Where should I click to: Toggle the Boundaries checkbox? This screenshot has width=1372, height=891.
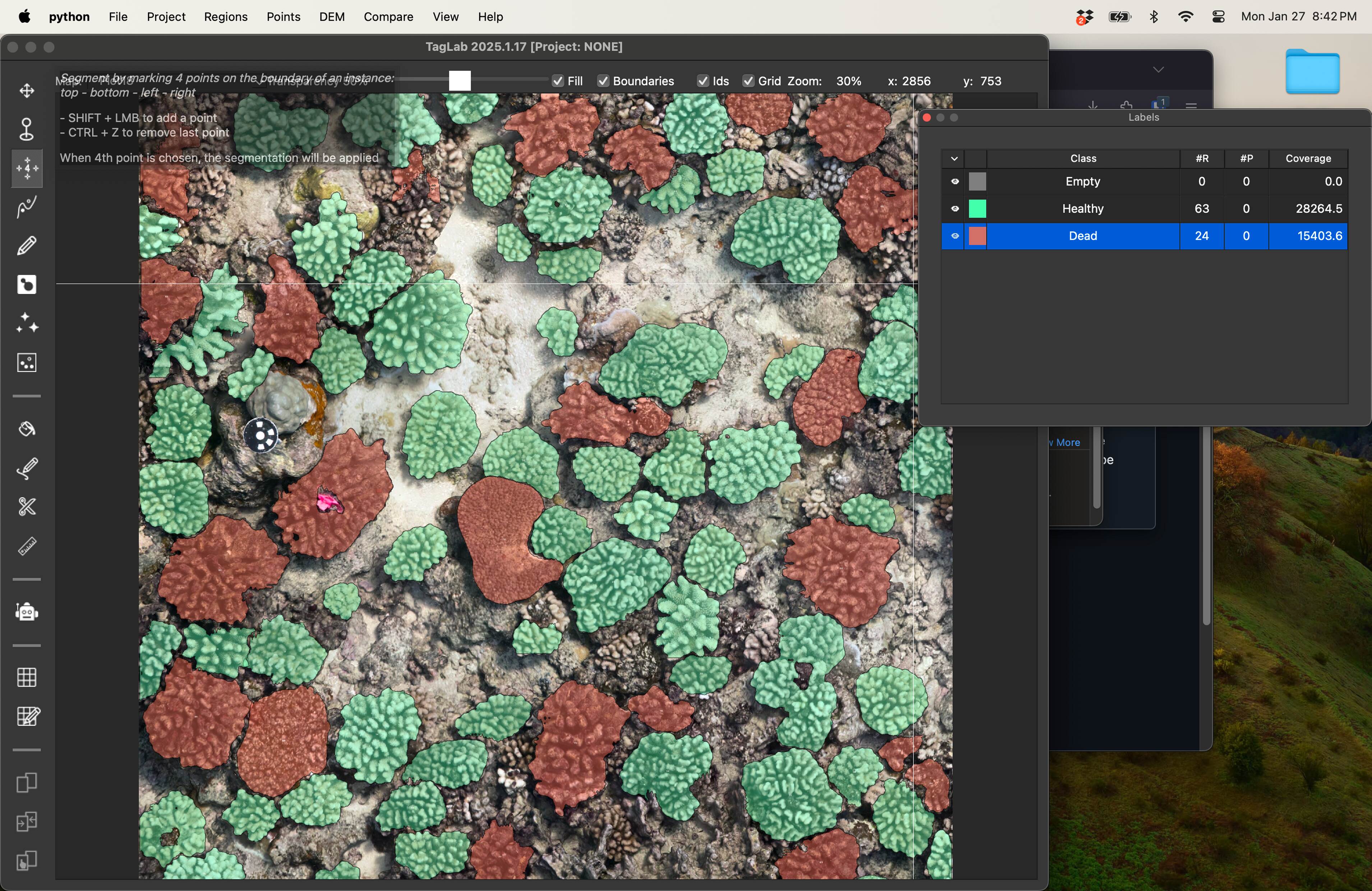603,81
